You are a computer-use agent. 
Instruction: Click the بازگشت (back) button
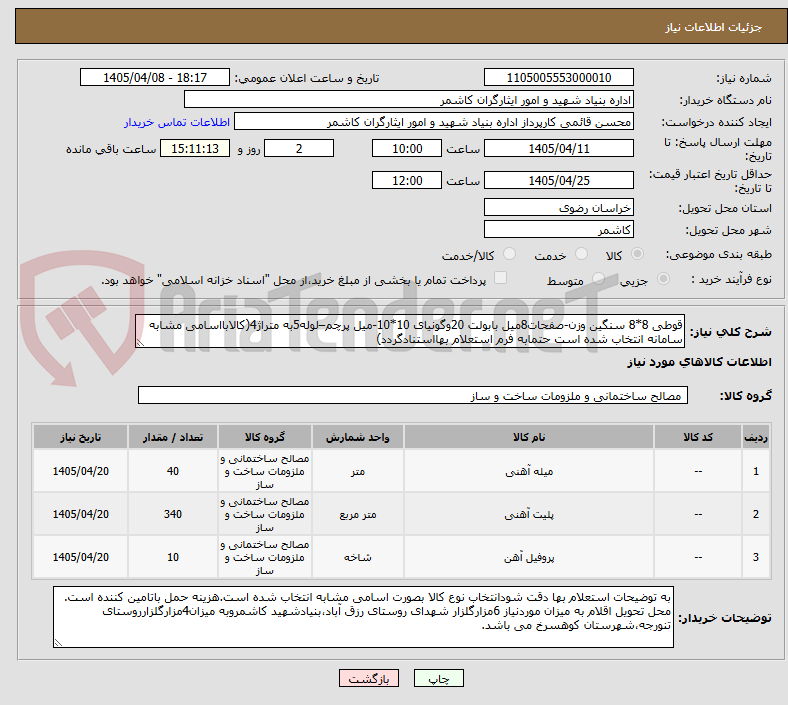369,678
